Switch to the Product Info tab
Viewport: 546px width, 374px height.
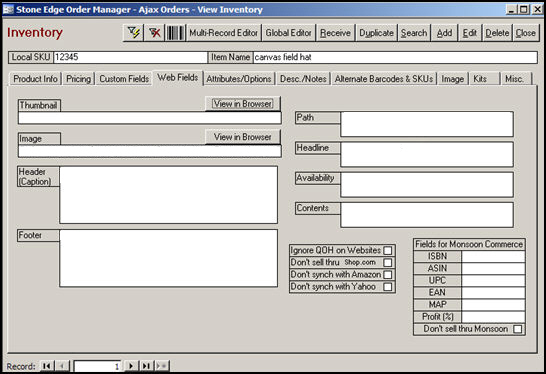point(35,79)
